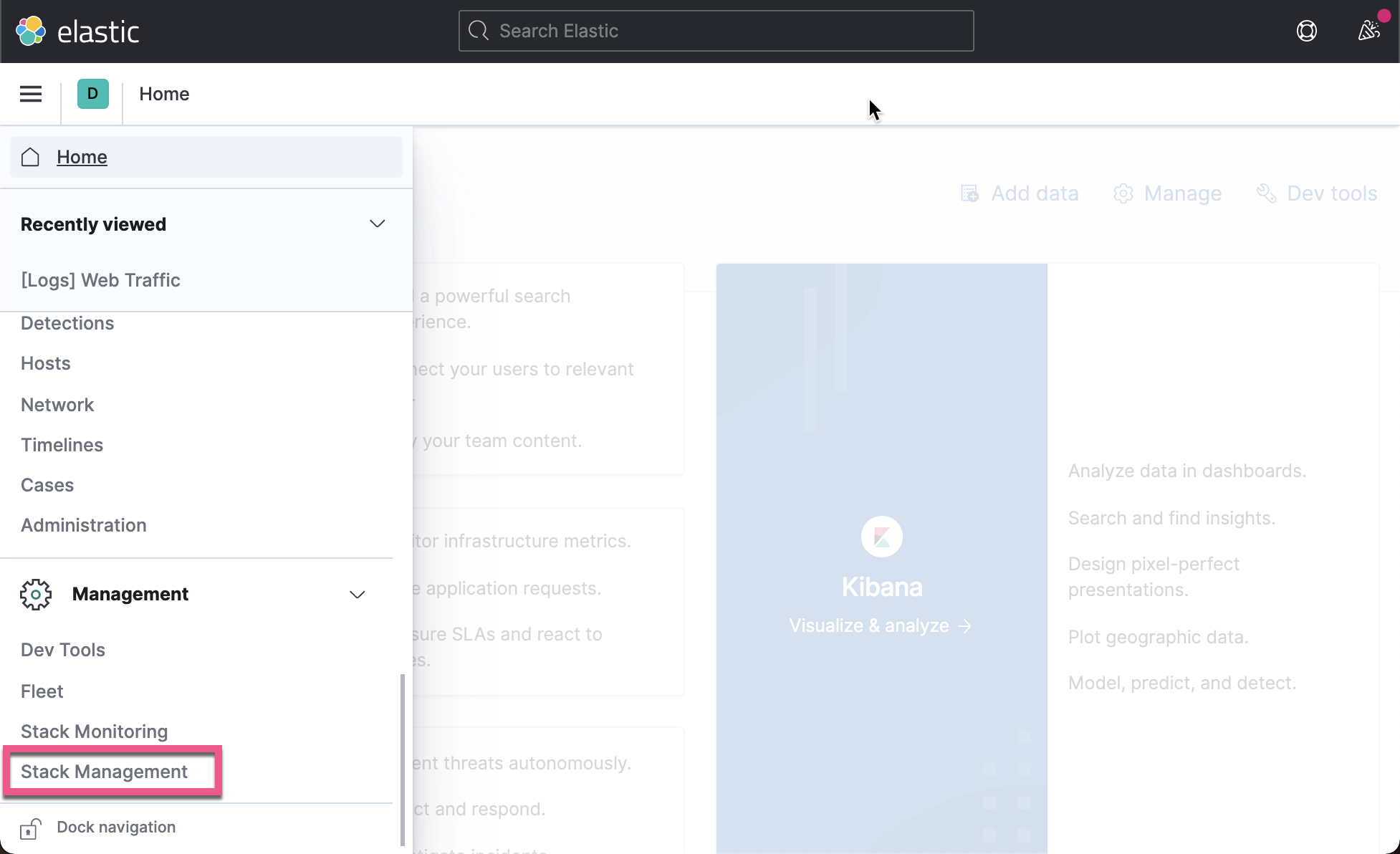
Task: Click the Dev tools header link
Action: tap(1317, 193)
